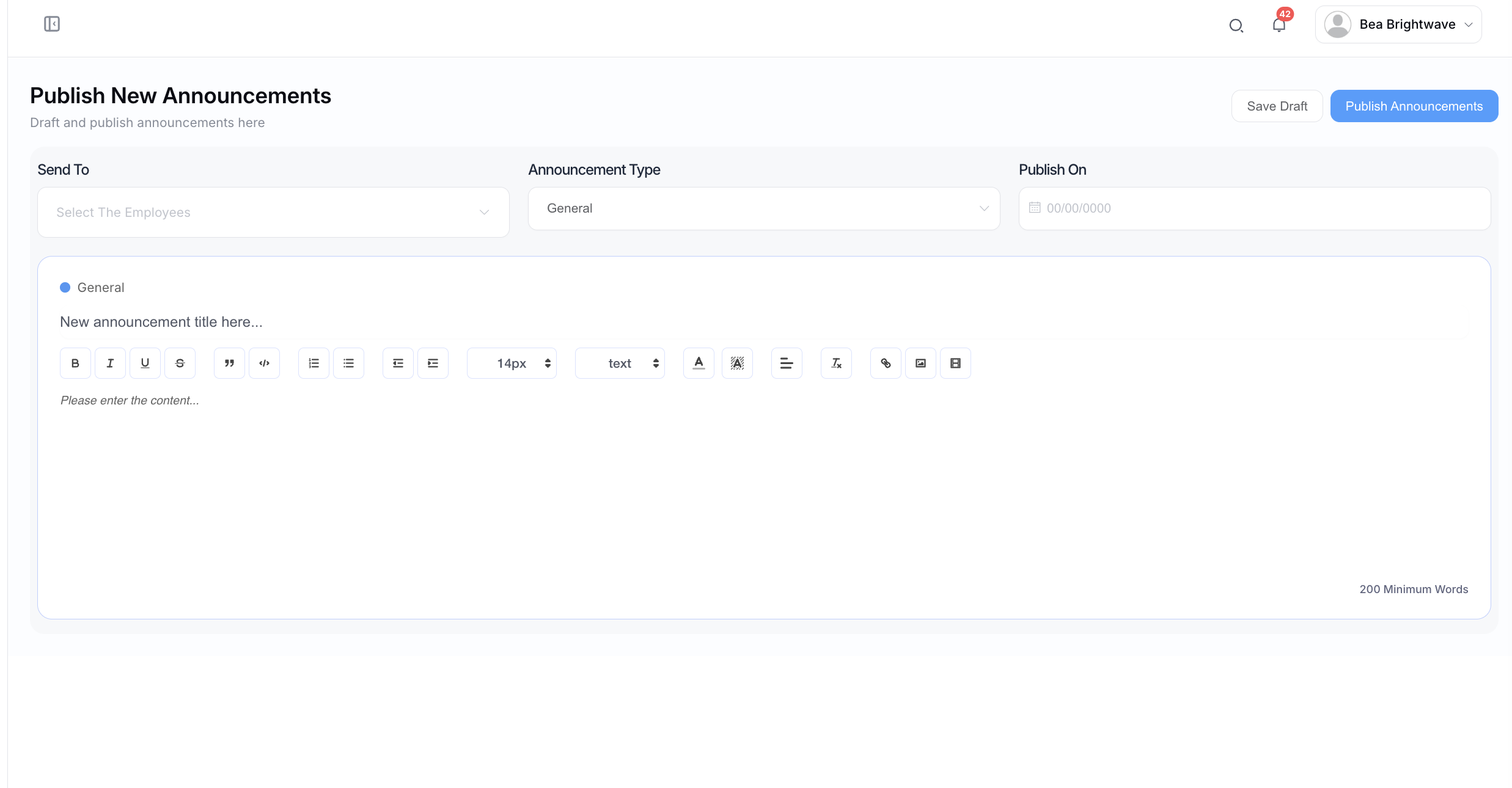Clear text formatting
1512x788 pixels.
[x=836, y=363]
